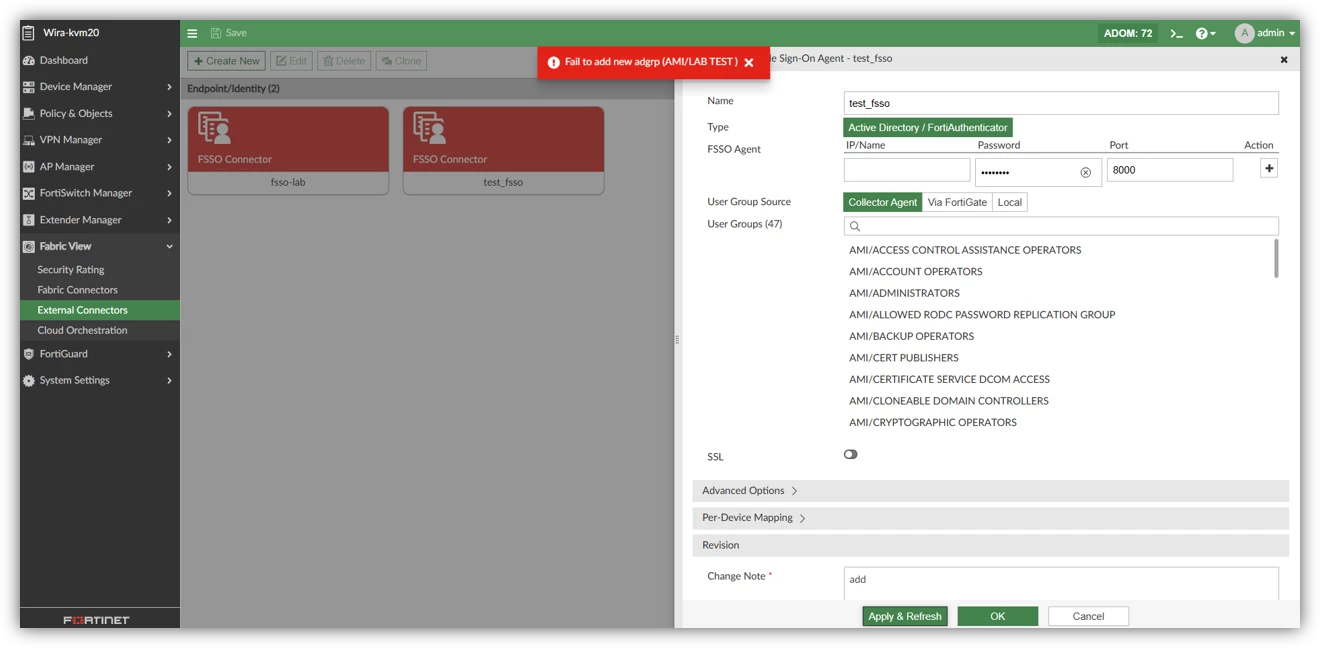Expand Policy & Objects submenu arrow
Viewport: 1320px width, 648px height.
(x=170, y=114)
